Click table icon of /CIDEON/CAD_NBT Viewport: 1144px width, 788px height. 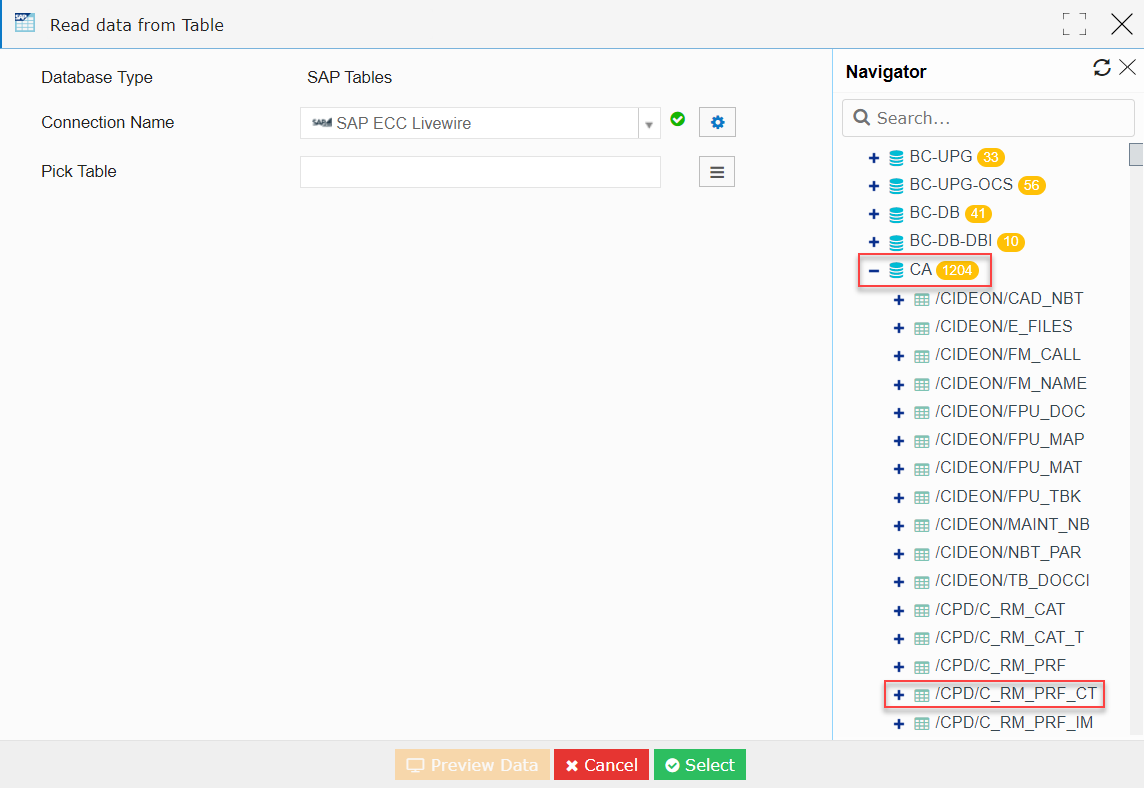921,300
